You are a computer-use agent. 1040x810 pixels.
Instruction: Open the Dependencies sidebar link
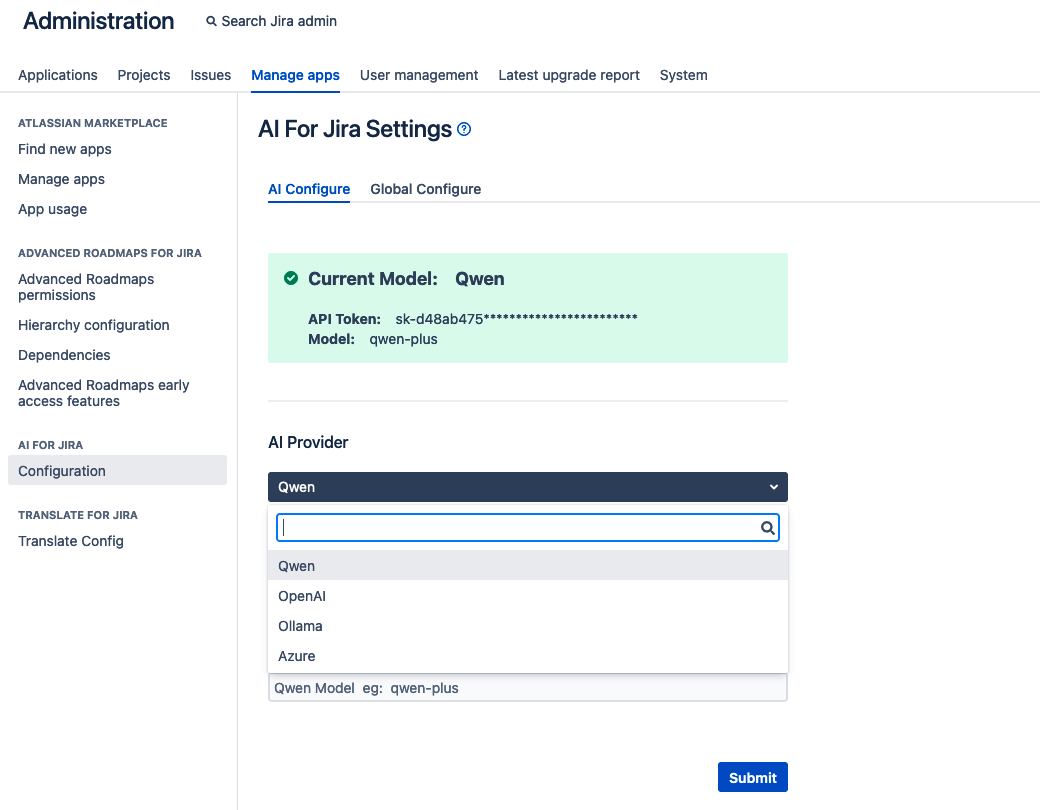(64, 355)
